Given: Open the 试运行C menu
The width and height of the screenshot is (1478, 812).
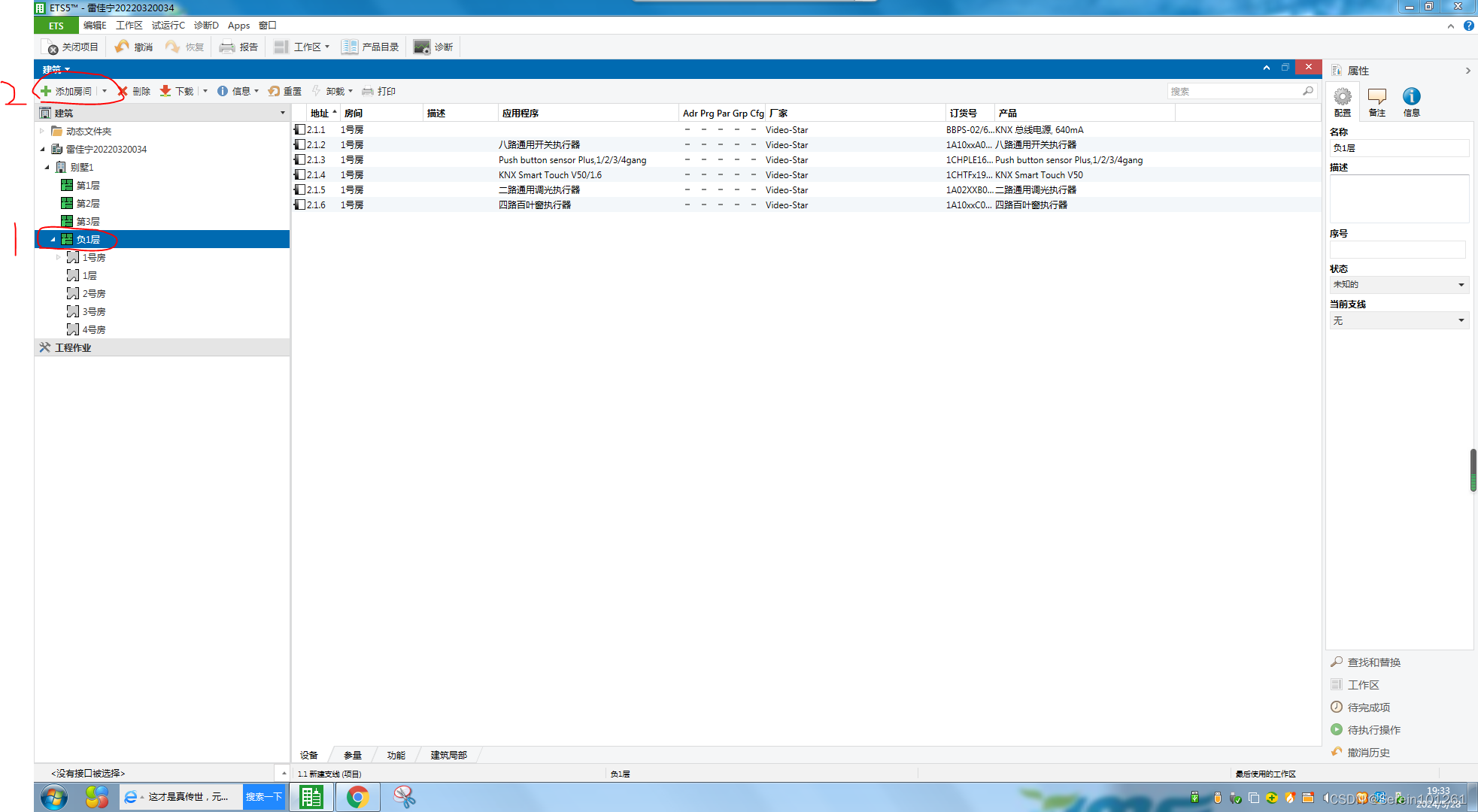Looking at the screenshot, I should [x=168, y=26].
